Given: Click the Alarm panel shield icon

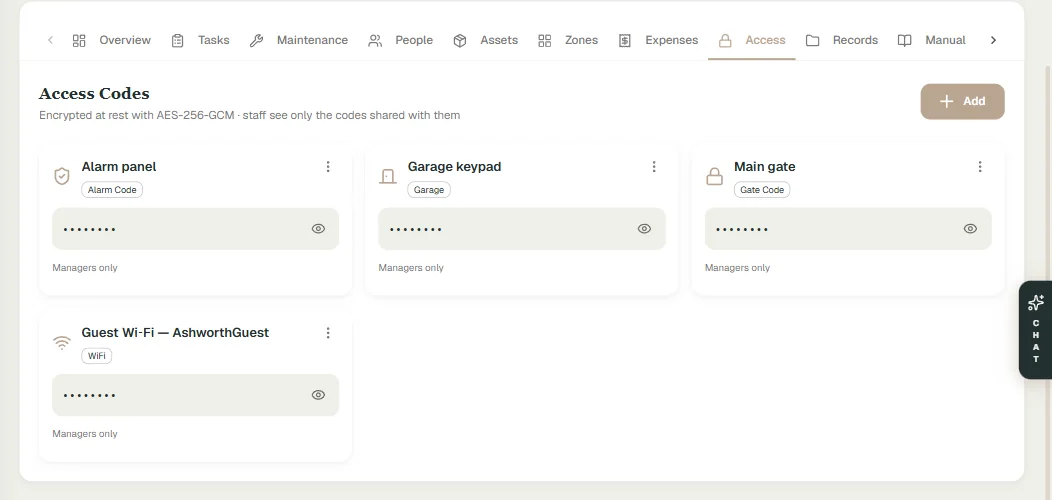Looking at the screenshot, I should coord(62,177).
